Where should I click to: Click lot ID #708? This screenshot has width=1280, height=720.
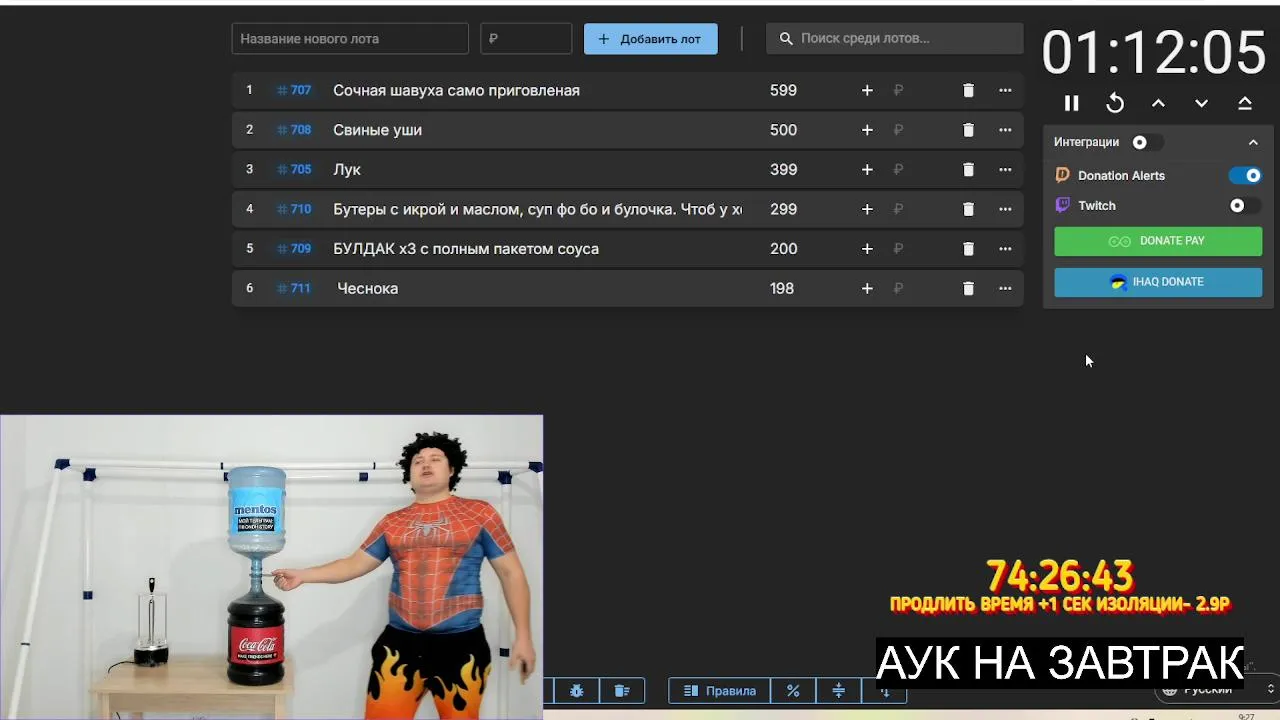point(294,130)
